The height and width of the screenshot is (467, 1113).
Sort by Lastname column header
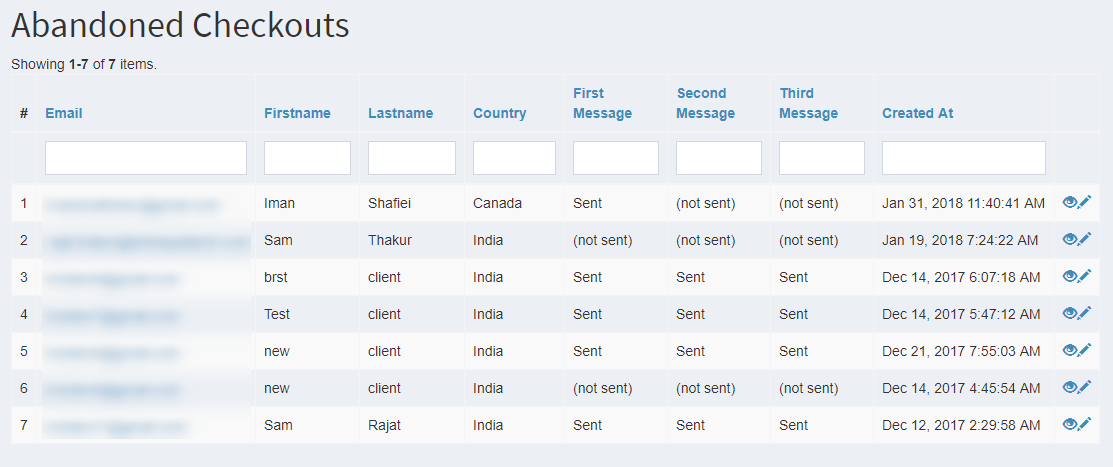pos(400,113)
